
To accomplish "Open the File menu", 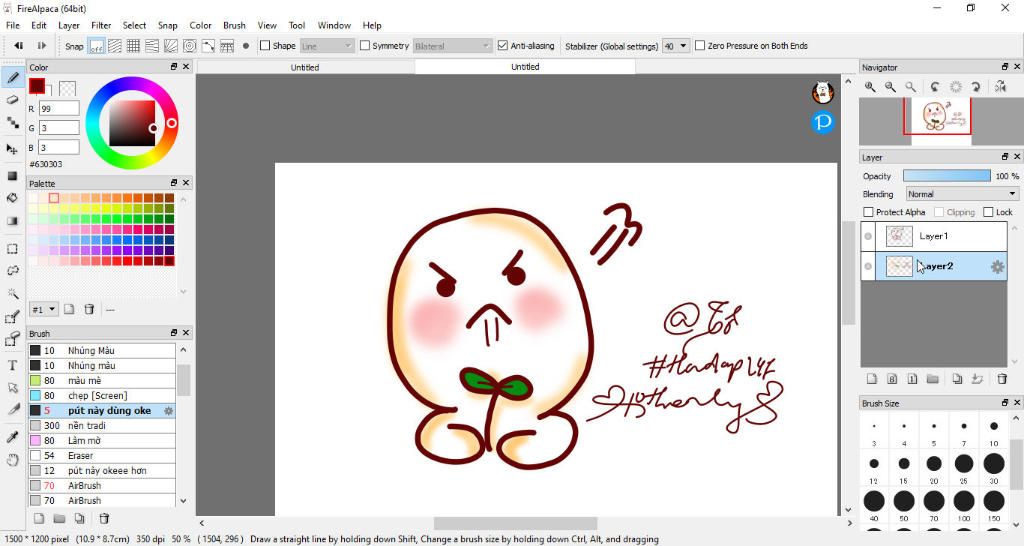I will click(x=12, y=25).
